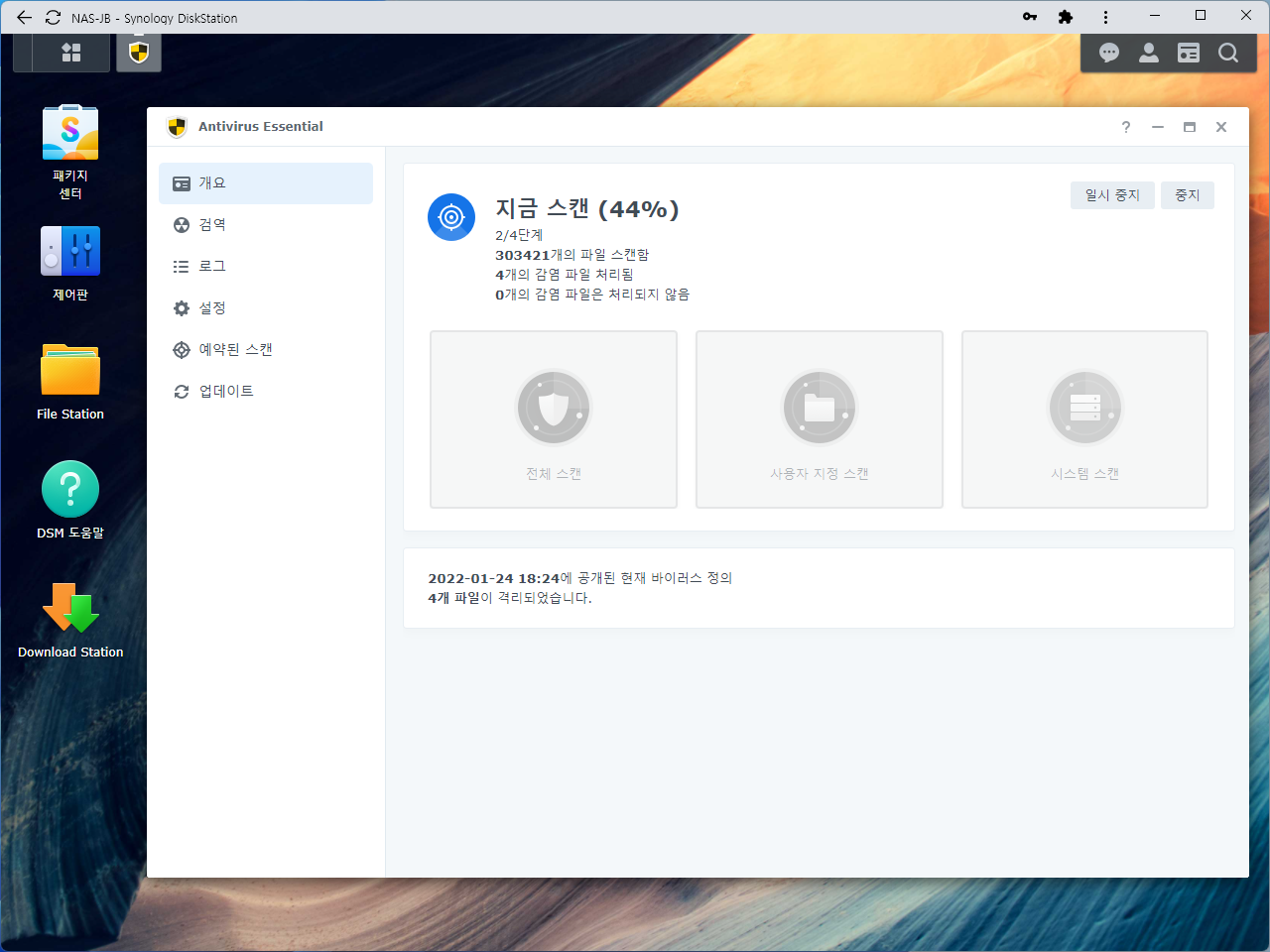
Task: Click the blue scan target status icon
Action: [x=451, y=217]
